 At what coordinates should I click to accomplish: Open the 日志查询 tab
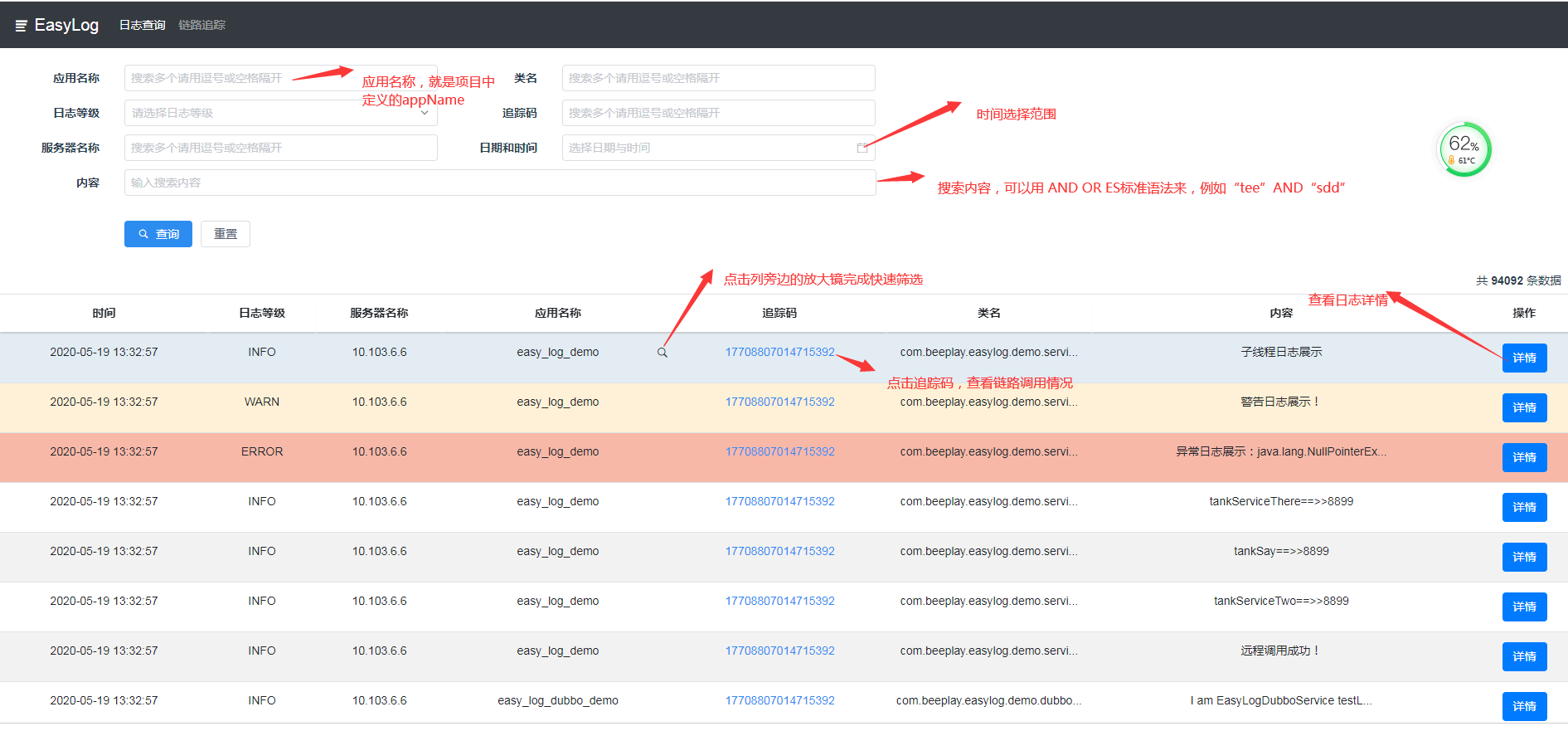click(x=142, y=25)
